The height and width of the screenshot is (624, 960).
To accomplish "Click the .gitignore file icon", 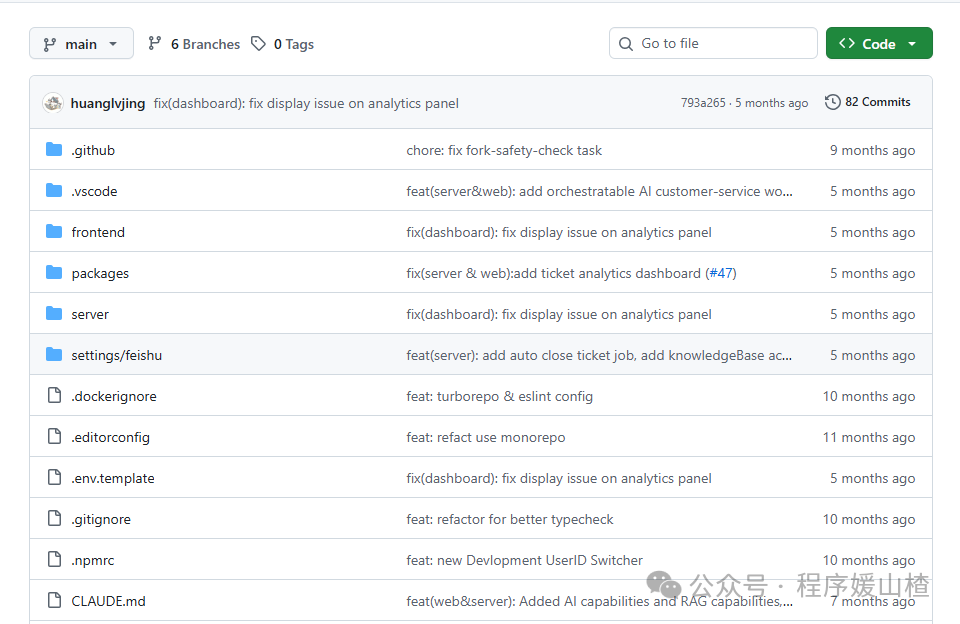I will coord(54,519).
